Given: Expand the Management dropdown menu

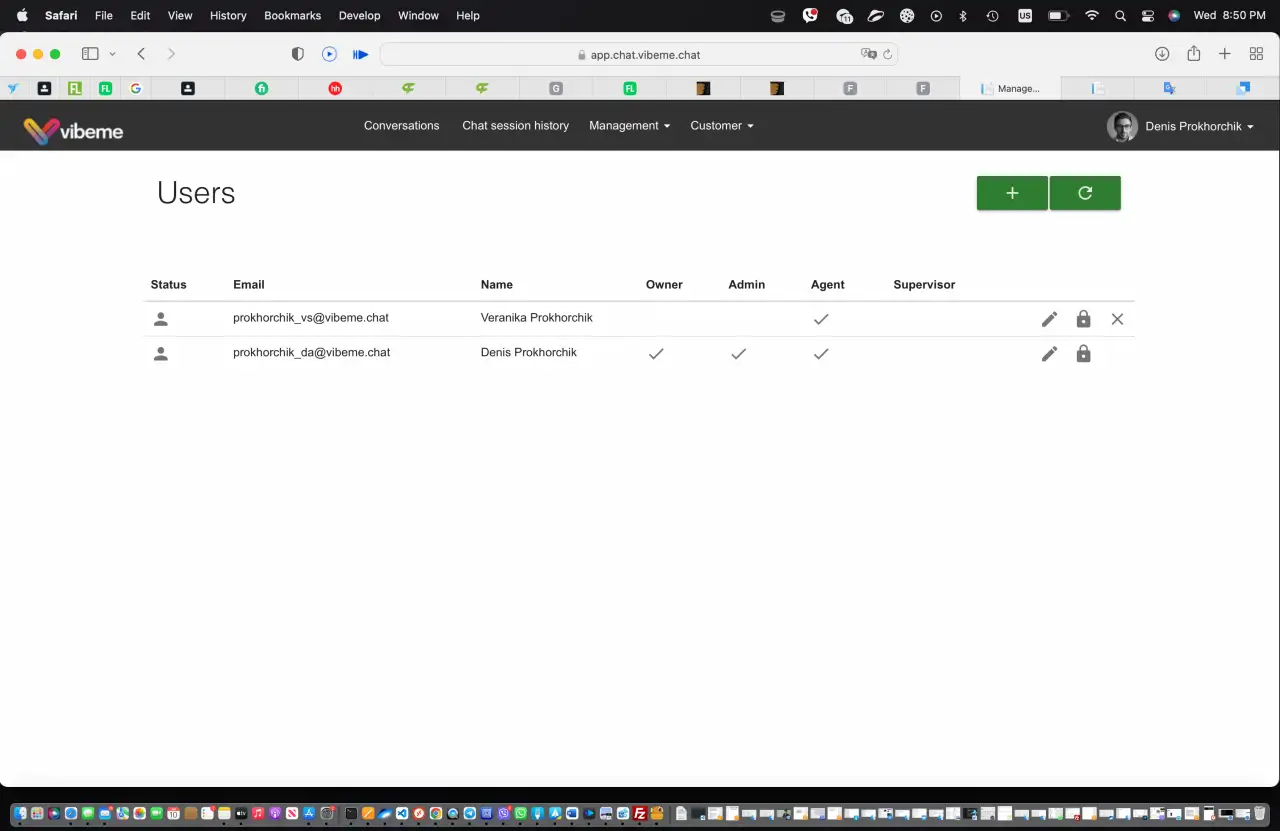Looking at the screenshot, I should coord(629,126).
